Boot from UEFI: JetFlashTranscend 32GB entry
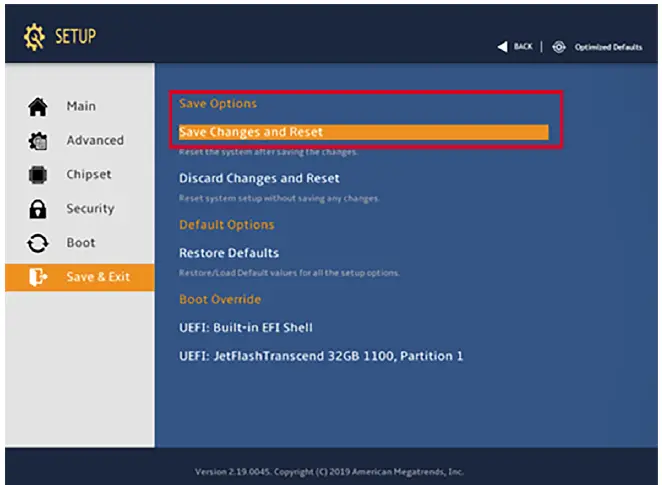The width and height of the screenshot is (662, 485). pyautogui.click(x=320, y=356)
